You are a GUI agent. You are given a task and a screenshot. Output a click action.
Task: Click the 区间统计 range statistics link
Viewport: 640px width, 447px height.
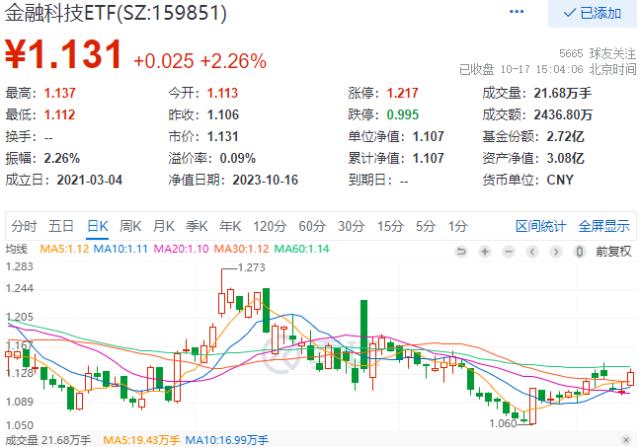pyautogui.click(x=540, y=225)
